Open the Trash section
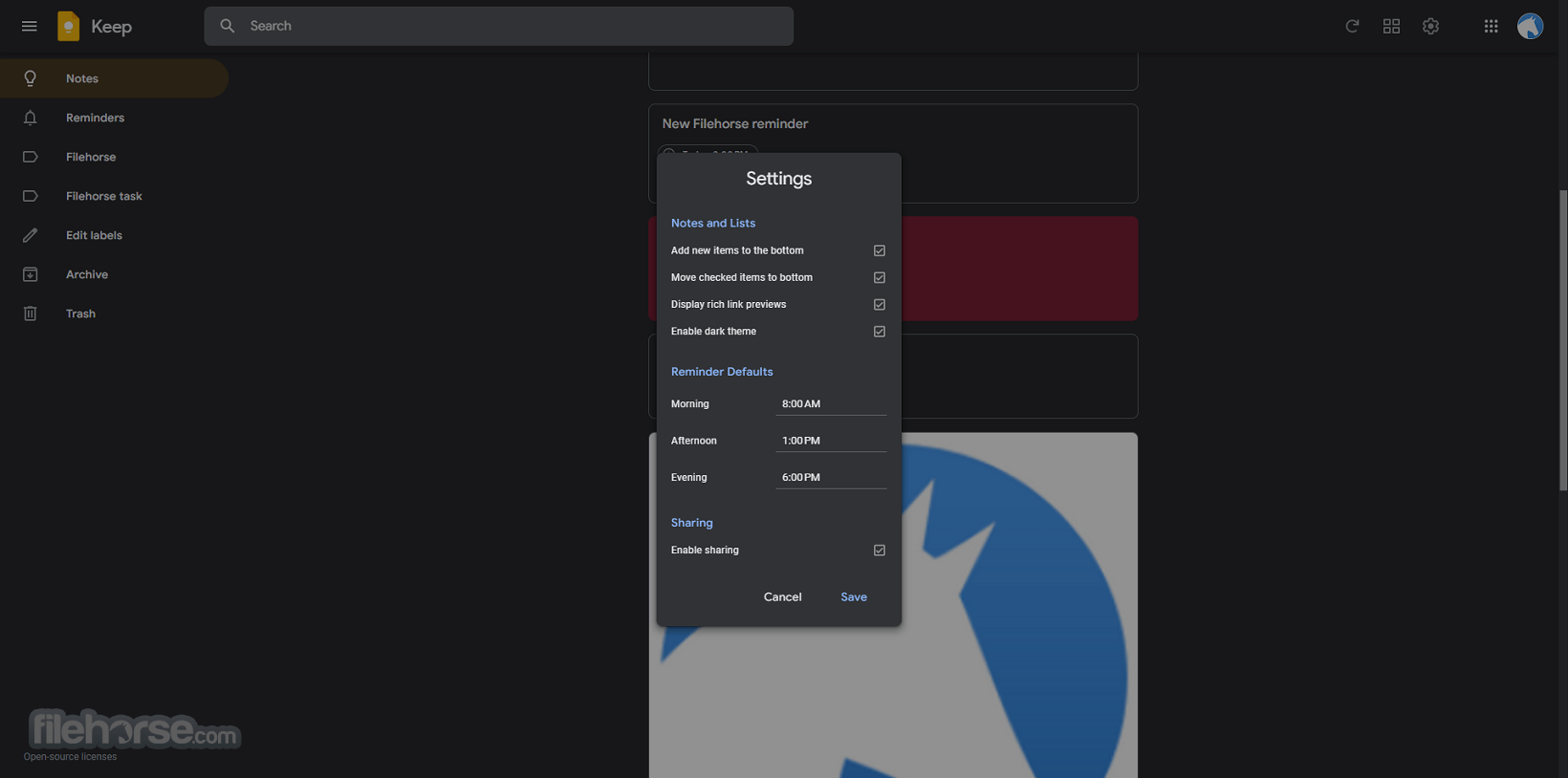 (x=114, y=313)
